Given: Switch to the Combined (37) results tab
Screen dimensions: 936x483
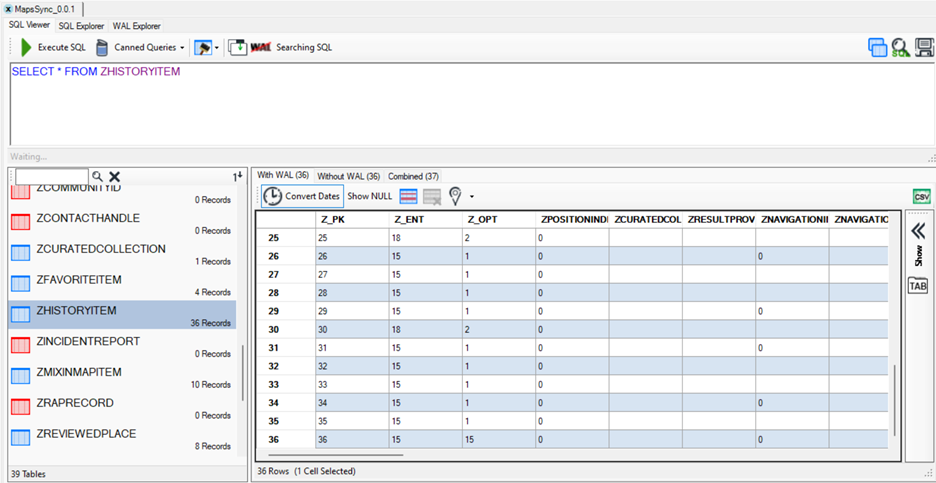Looking at the screenshot, I should click(413, 176).
